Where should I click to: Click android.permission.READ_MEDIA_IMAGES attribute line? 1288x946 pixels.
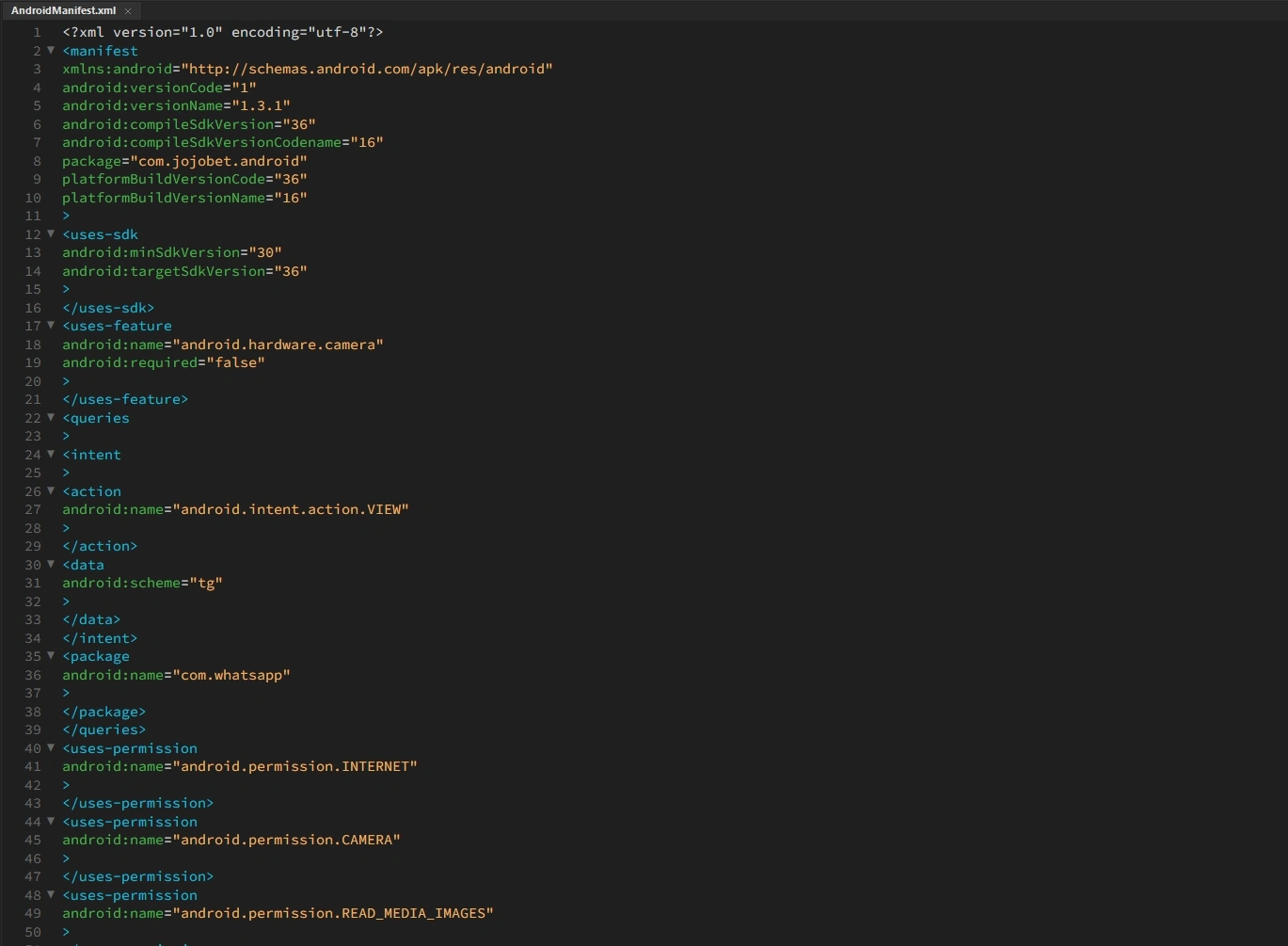(x=278, y=913)
